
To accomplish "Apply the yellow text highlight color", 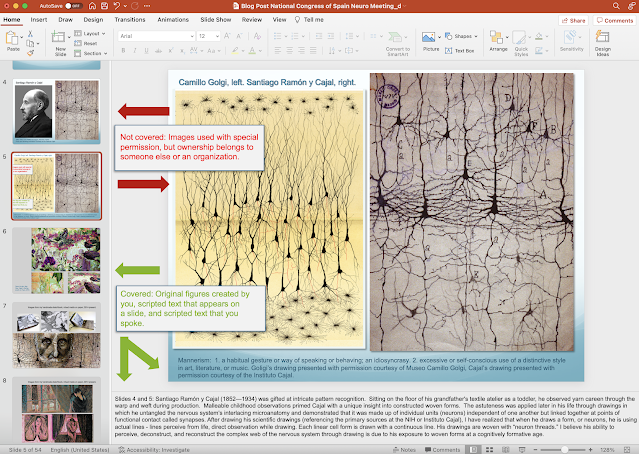I will pos(235,51).
